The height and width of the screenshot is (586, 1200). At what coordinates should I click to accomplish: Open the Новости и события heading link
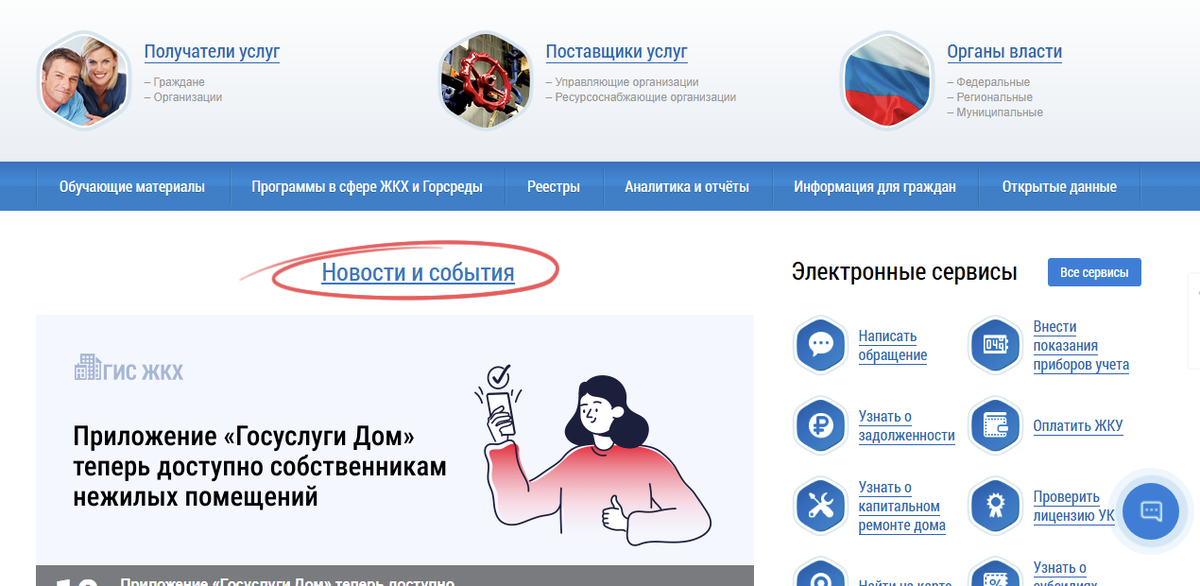click(418, 272)
